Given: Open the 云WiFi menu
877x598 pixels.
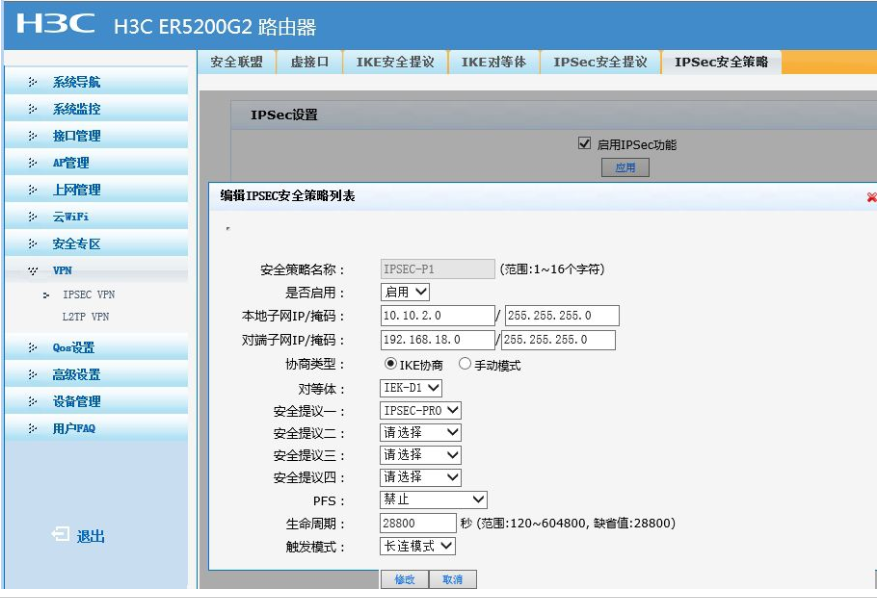Looking at the screenshot, I should point(96,216).
